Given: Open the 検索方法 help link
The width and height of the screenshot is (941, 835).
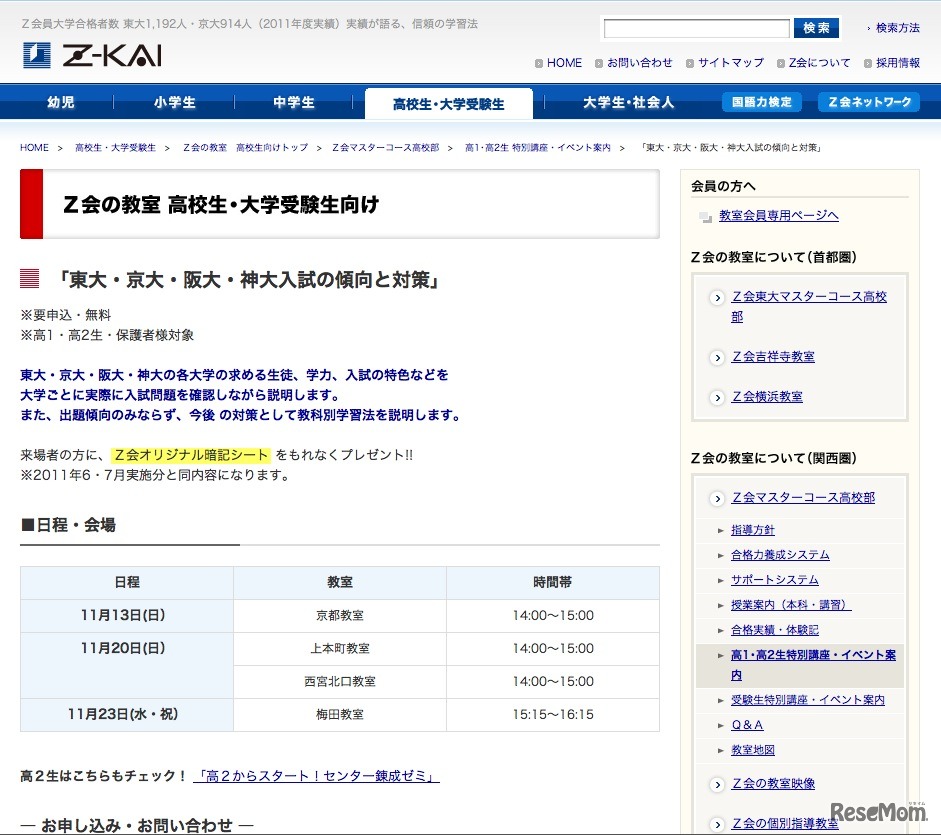Looking at the screenshot, I should pyautogui.click(x=897, y=28).
